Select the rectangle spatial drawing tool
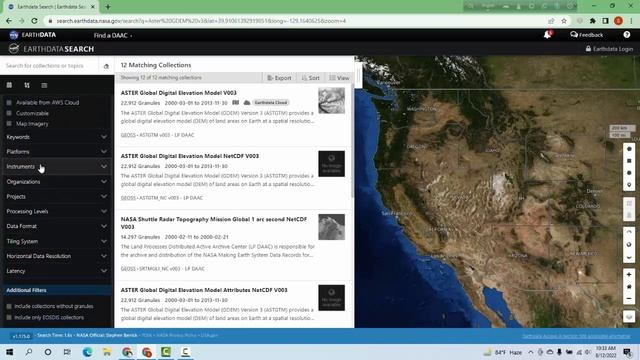The width and height of the screenshot is (640, 360). 629,161
